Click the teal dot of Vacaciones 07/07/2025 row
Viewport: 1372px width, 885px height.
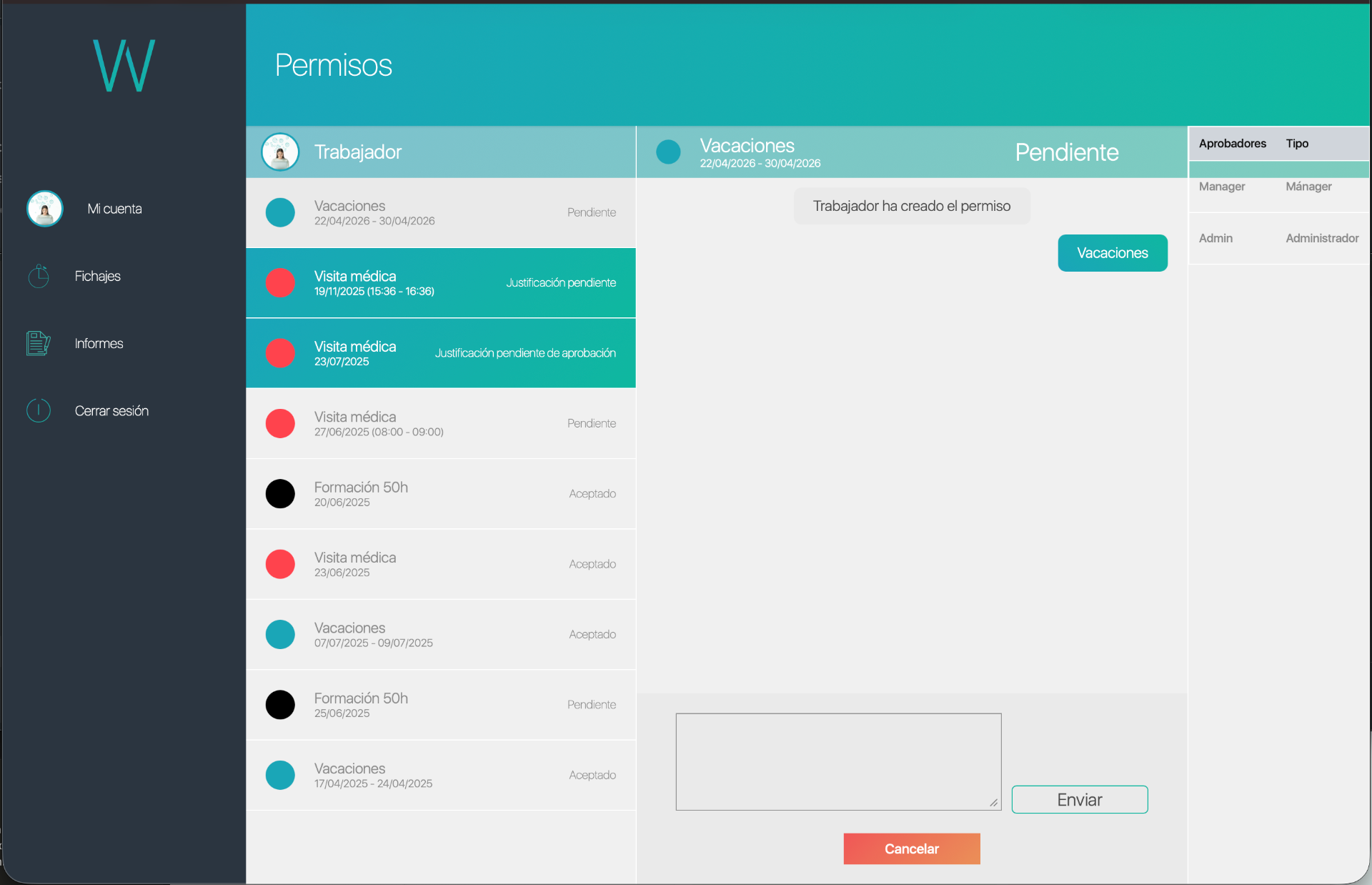[x=280, y=635]
